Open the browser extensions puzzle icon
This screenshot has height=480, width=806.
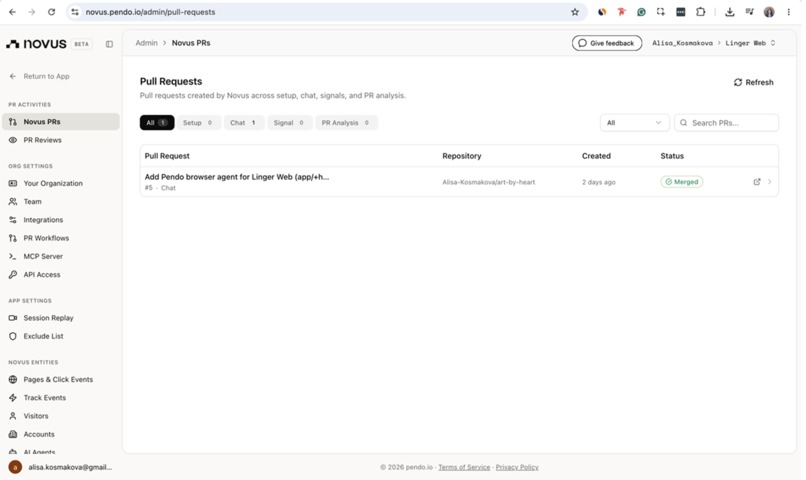click(x=701, y=12)
